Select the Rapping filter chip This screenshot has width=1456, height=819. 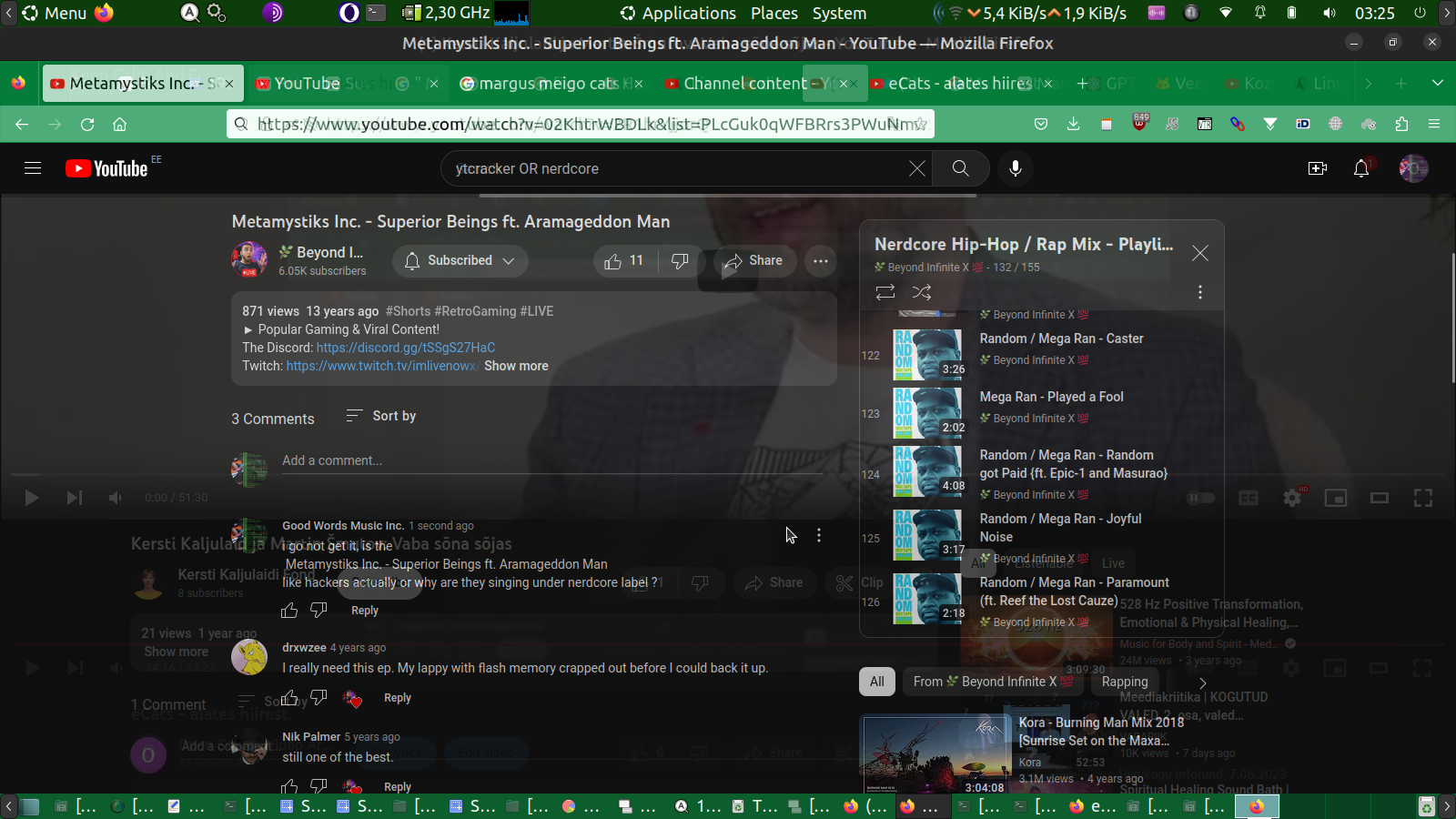(1125, 682)
